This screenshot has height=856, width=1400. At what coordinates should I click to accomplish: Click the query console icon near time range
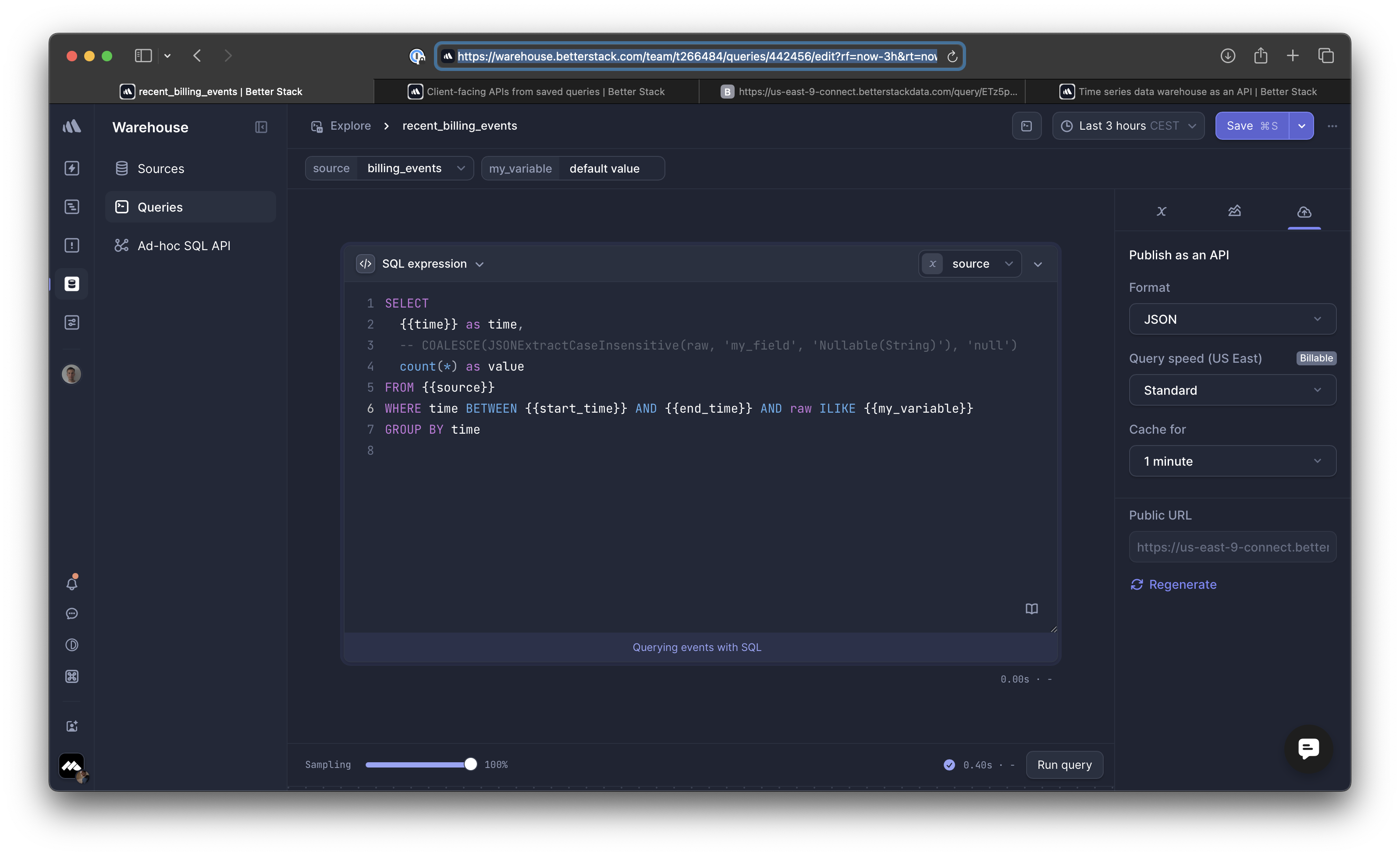click(1026, 126)
